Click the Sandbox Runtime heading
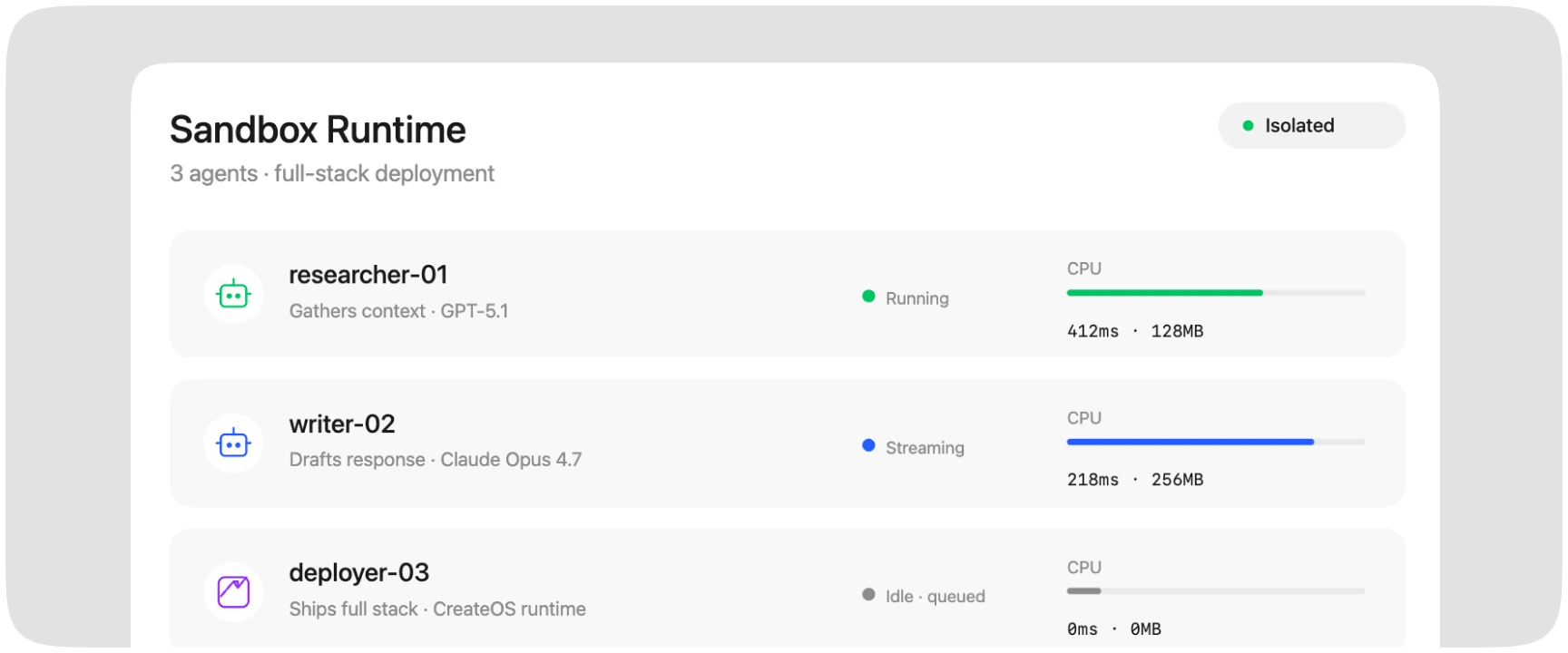Viewport: 1568px width, 653px height. (318, 130)
